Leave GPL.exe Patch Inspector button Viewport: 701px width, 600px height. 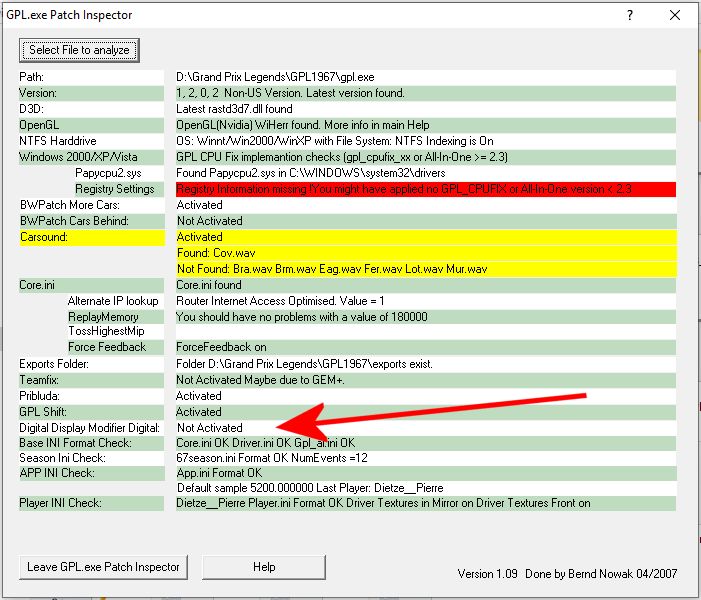pos(103,567)
